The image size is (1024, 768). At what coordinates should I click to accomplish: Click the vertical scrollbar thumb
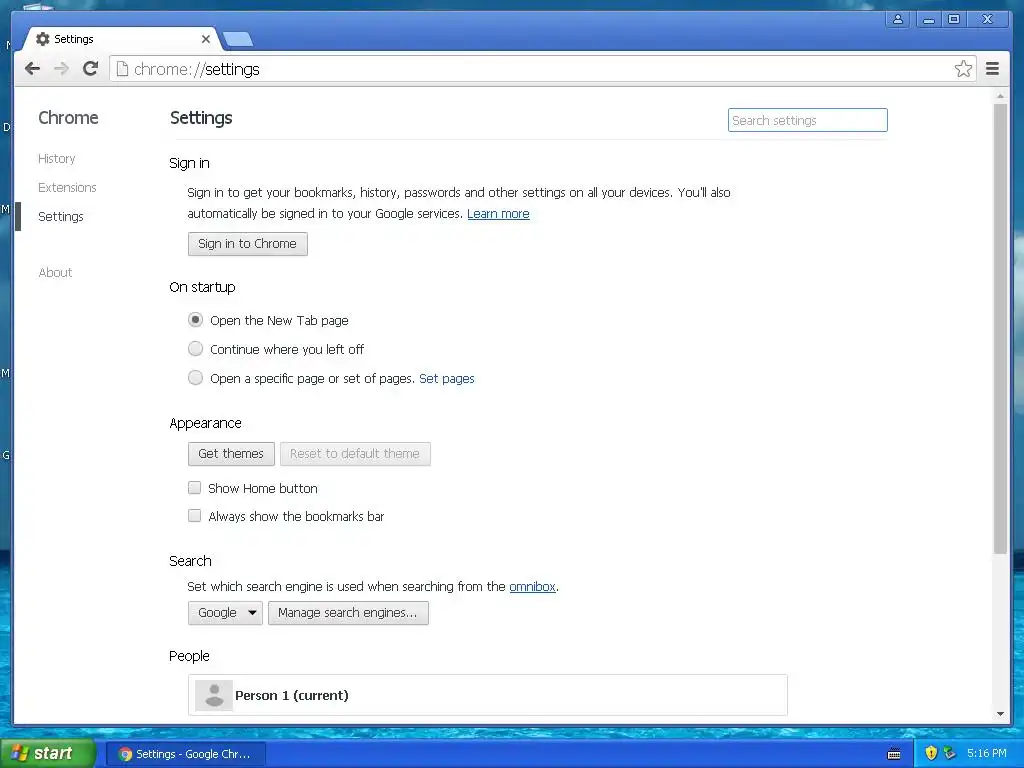tap(1000, 328)
